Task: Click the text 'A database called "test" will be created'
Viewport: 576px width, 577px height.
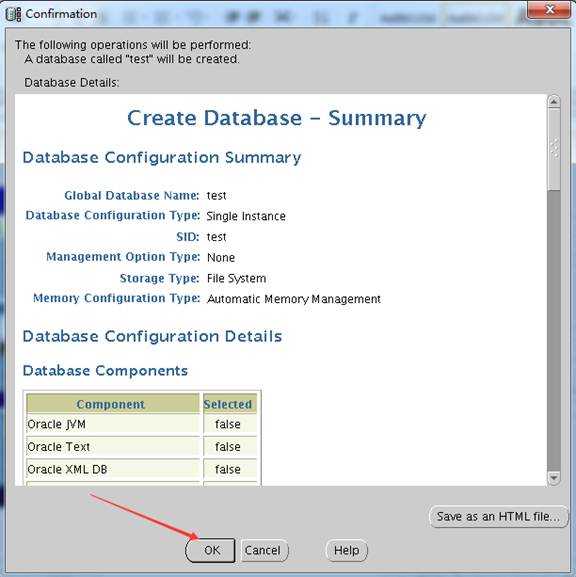Action: point(132,59)
